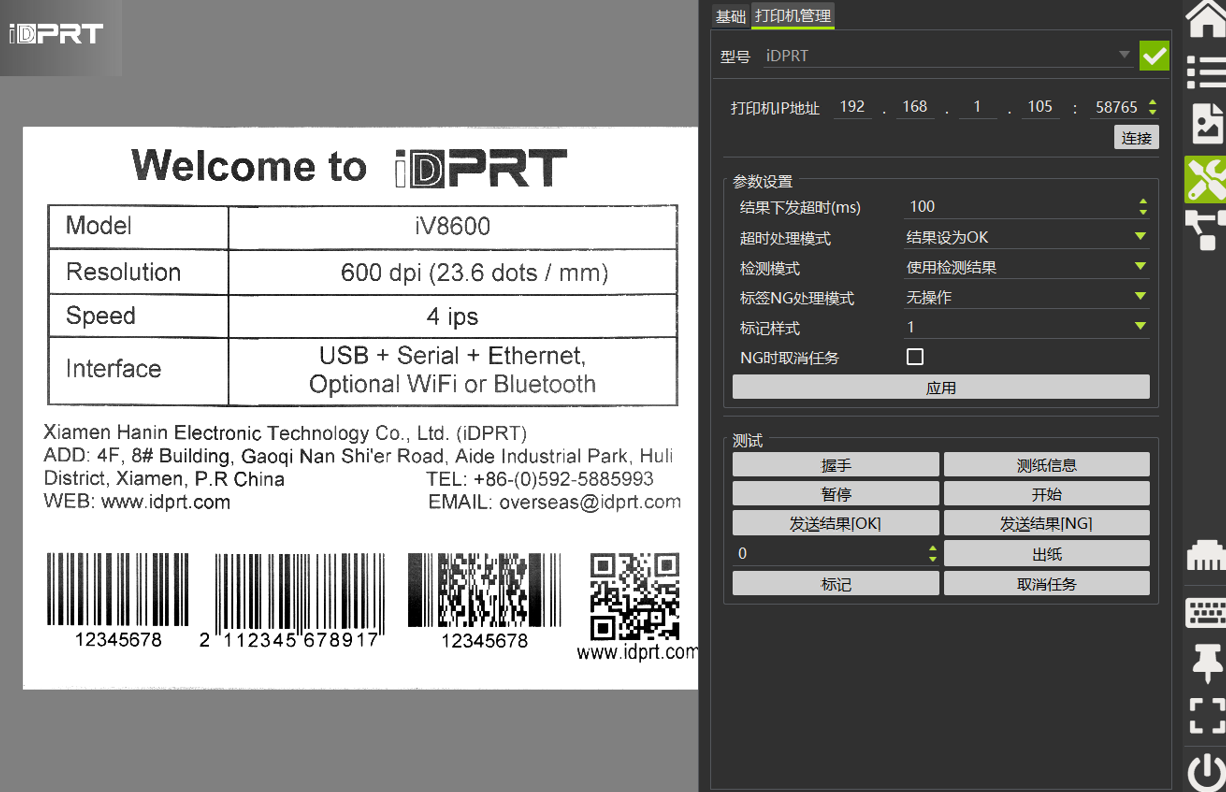The height and width of the screenshot is (792, 1226).
Task: Click the port number field 58765
Action: coord(1116,107)
